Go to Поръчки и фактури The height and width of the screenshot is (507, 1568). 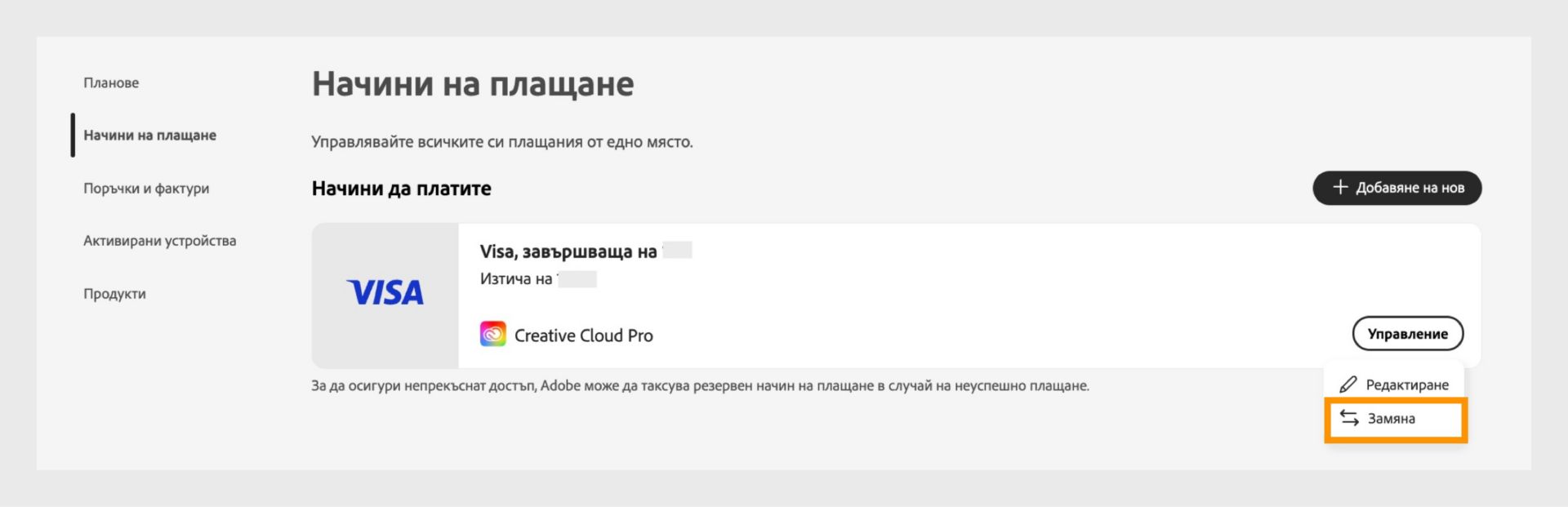pyautogui.click(x=146, y=188)
